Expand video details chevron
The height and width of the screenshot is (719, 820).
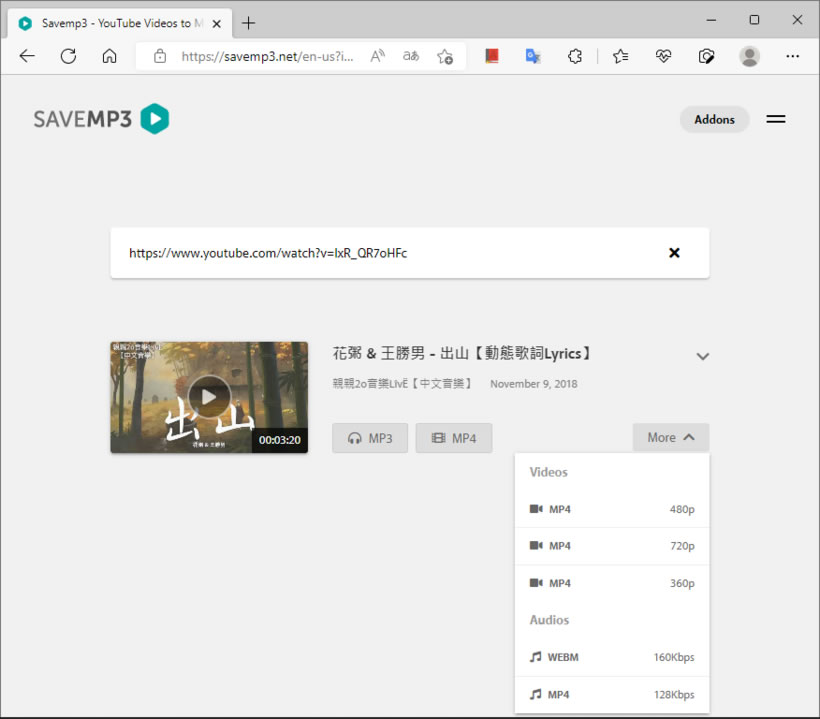(x=702, y=356)
